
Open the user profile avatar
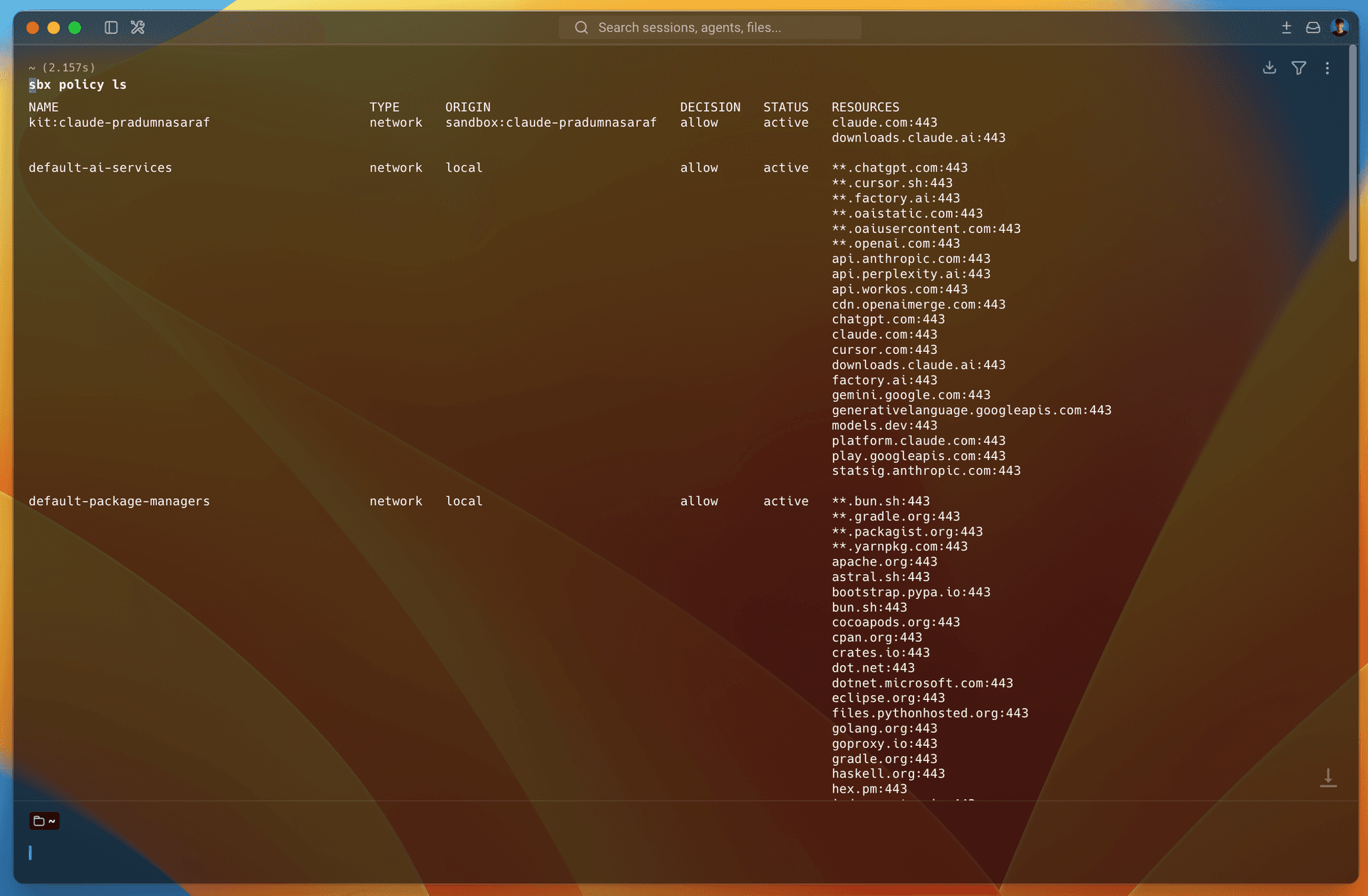coord(1339,27)
